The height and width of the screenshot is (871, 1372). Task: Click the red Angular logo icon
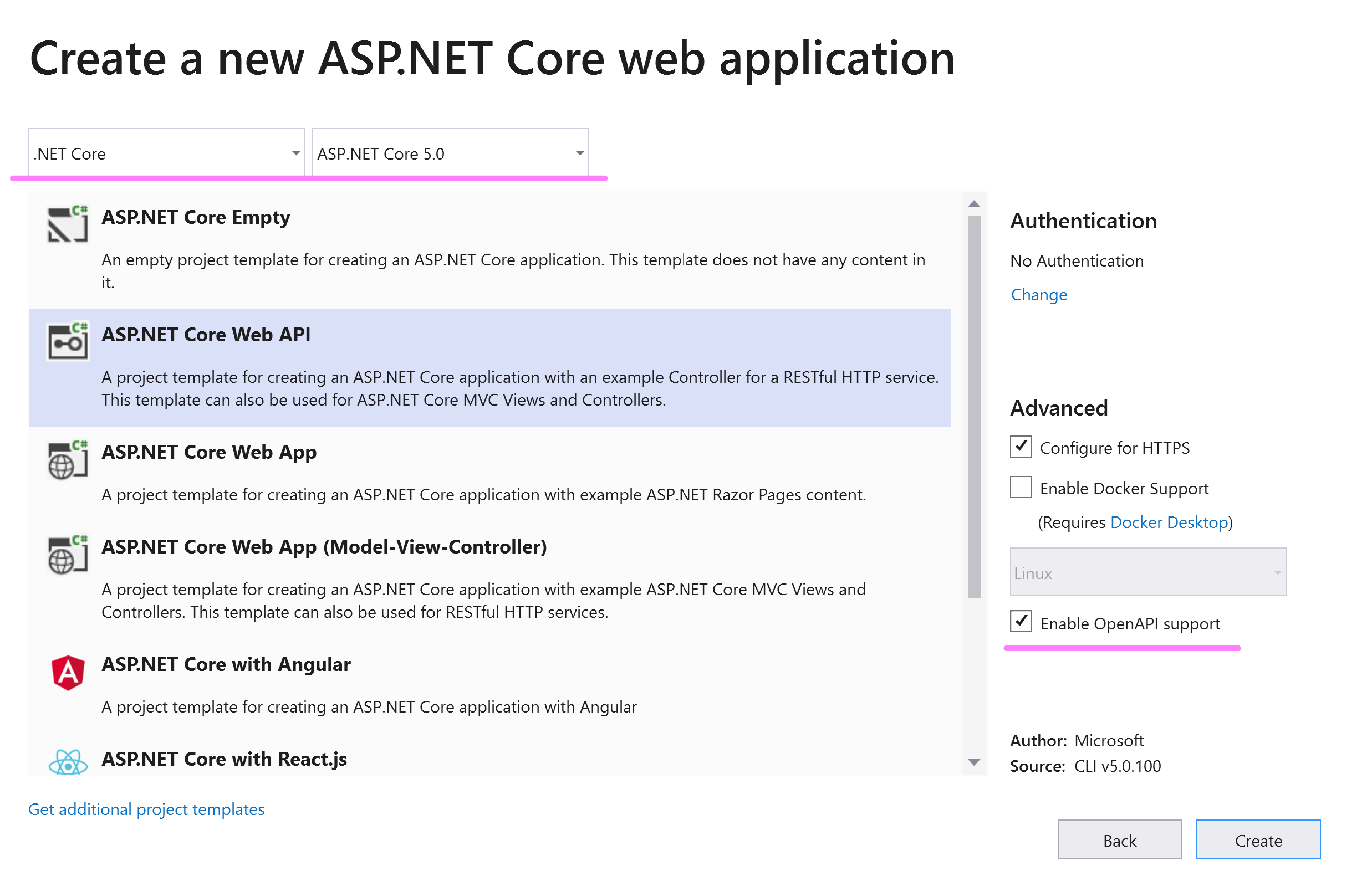(x=68, y=672)
